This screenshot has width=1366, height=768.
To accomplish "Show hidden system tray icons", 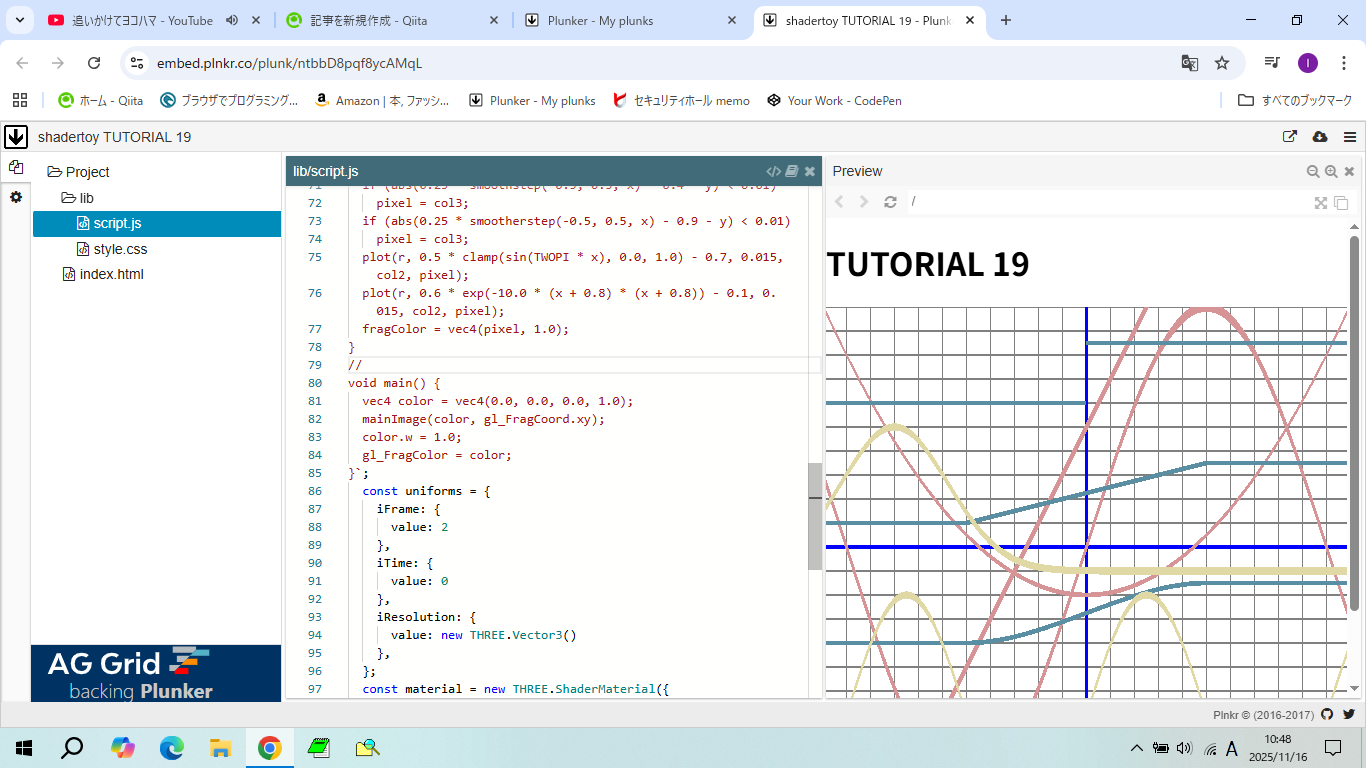I will coord(1137,748).
